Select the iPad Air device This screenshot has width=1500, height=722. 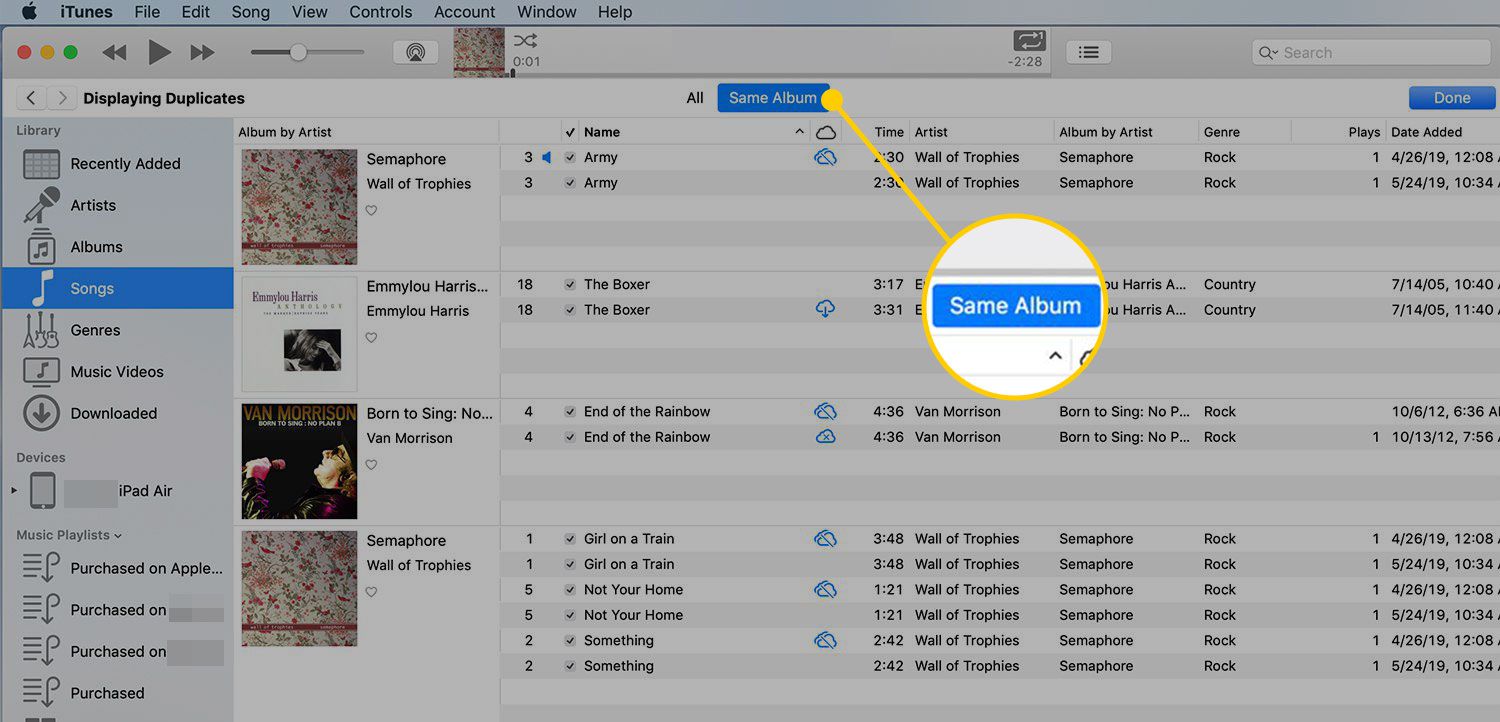118,491
